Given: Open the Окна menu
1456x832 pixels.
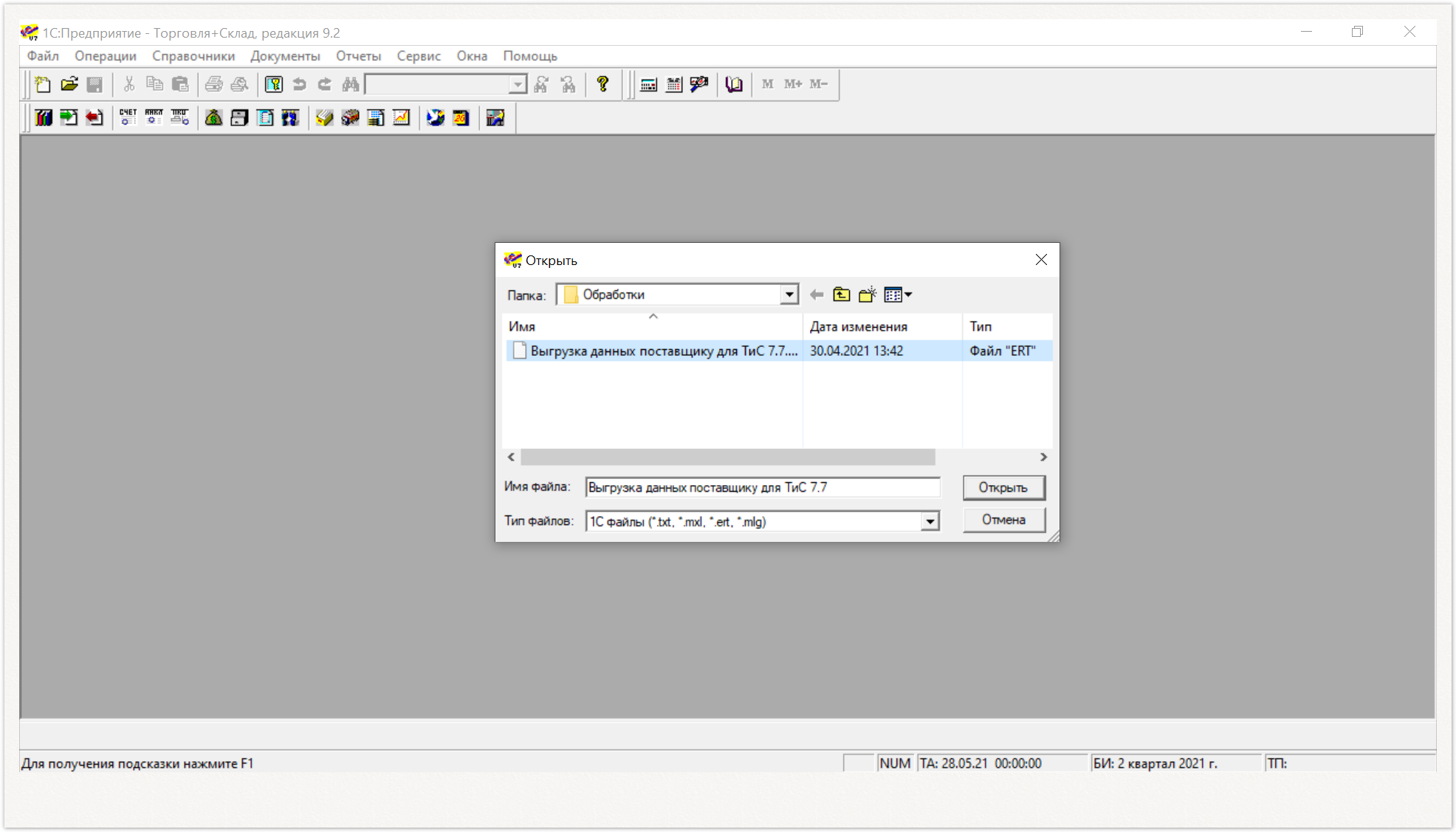Looking at the screenshot, I should coord(472,56).
